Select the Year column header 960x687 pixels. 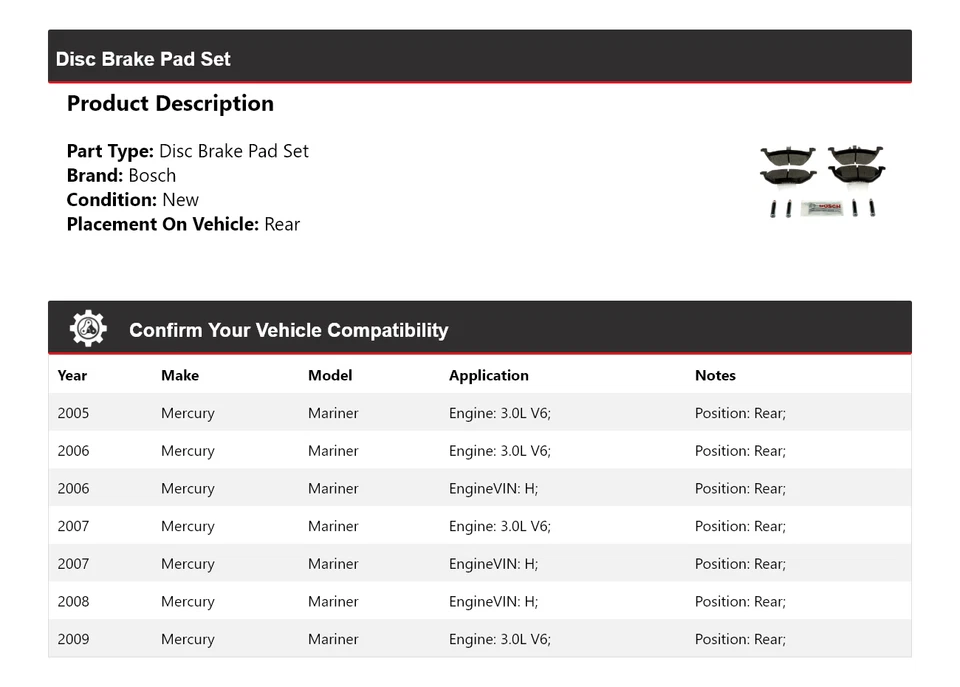[x=72, y=376]
